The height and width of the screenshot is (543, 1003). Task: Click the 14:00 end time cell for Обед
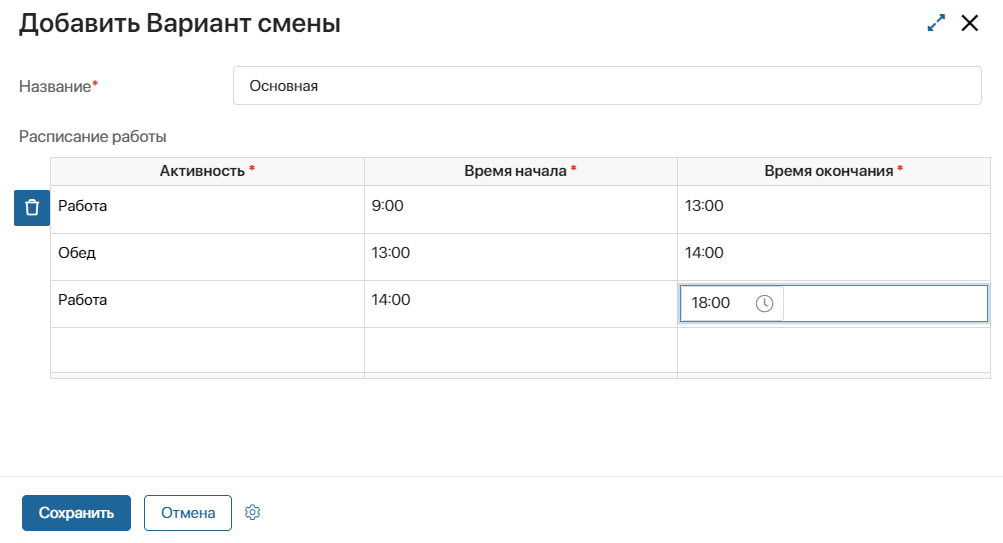click(833, 254)
